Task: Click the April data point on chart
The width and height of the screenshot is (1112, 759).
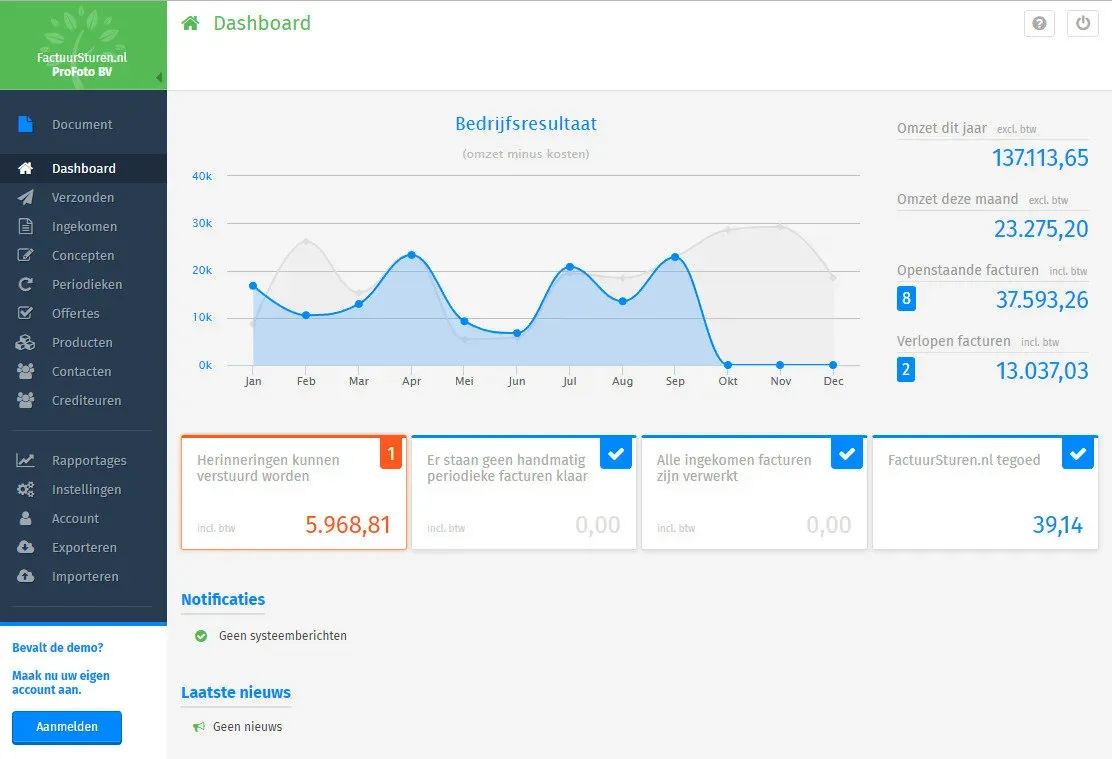Action: pyautogui.click(x=411, y=255)
